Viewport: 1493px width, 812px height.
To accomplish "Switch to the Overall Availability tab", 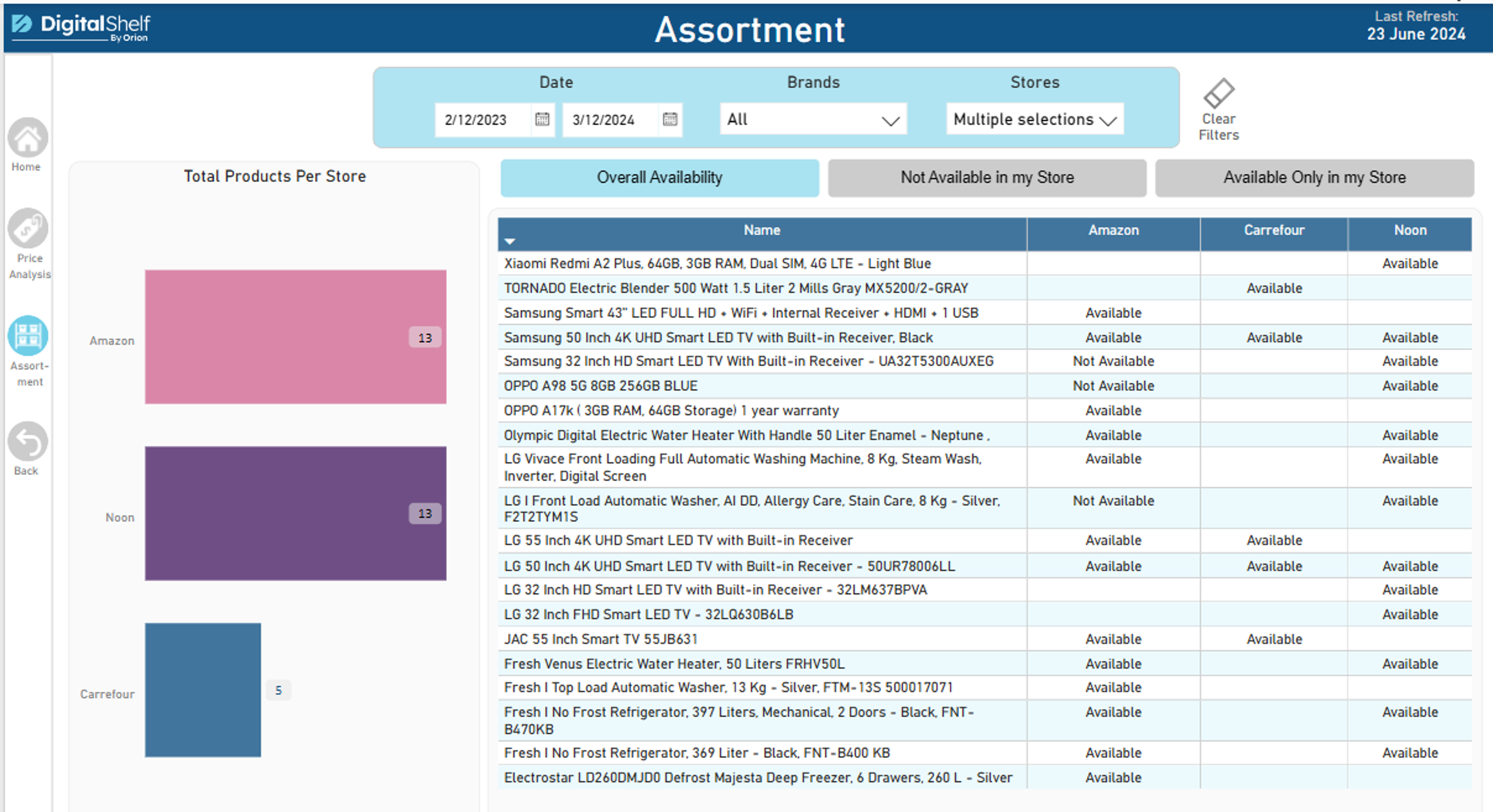I will (x=659, y=178).
